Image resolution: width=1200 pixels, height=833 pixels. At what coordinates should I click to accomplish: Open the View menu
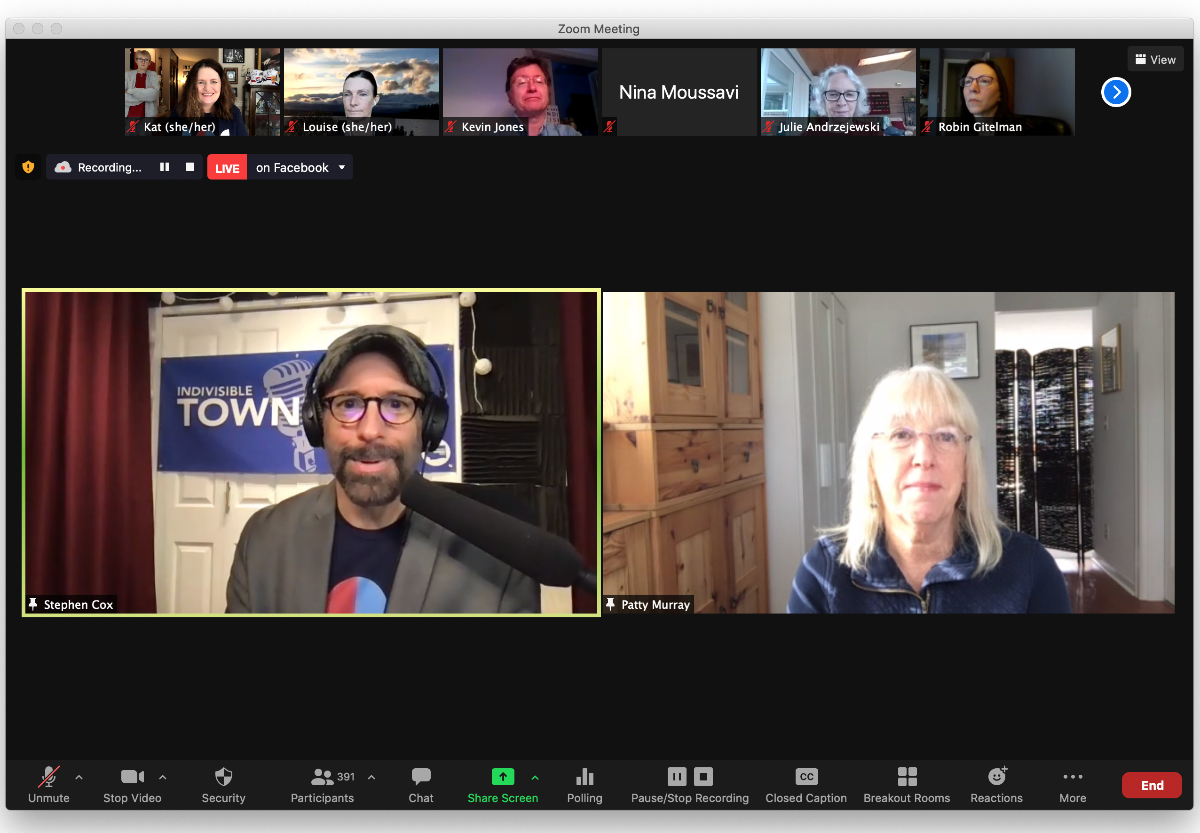point(1155,58)
